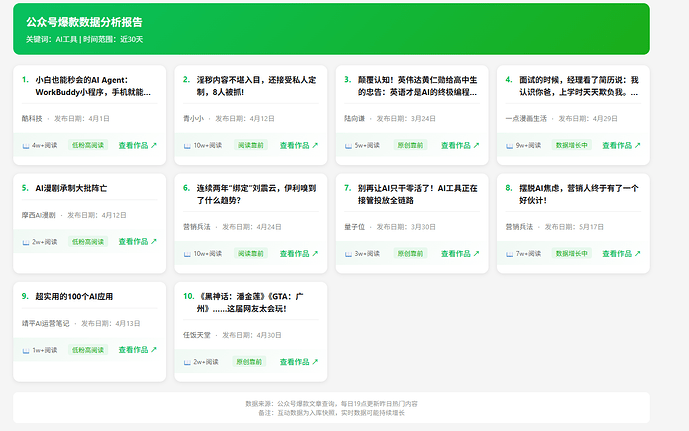689x431 pixels.
Task: Open 查看作品 link for article 6 伊利
Action: click(x=299, y=254)
